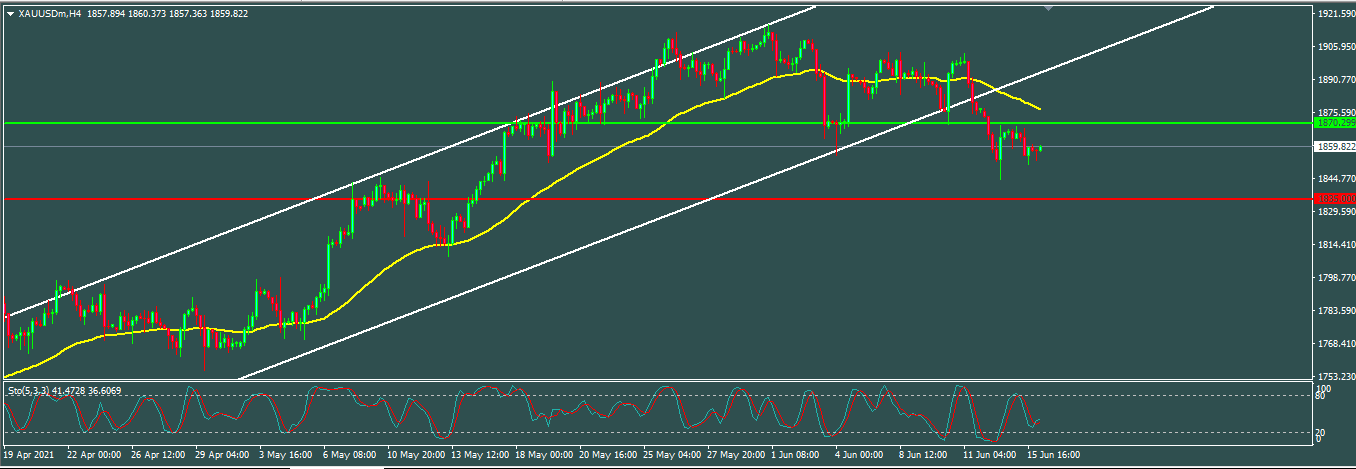Click the dropdown triangle beside XAUUSDm,H4
The image size is (1356, 469).
point(10,13)
